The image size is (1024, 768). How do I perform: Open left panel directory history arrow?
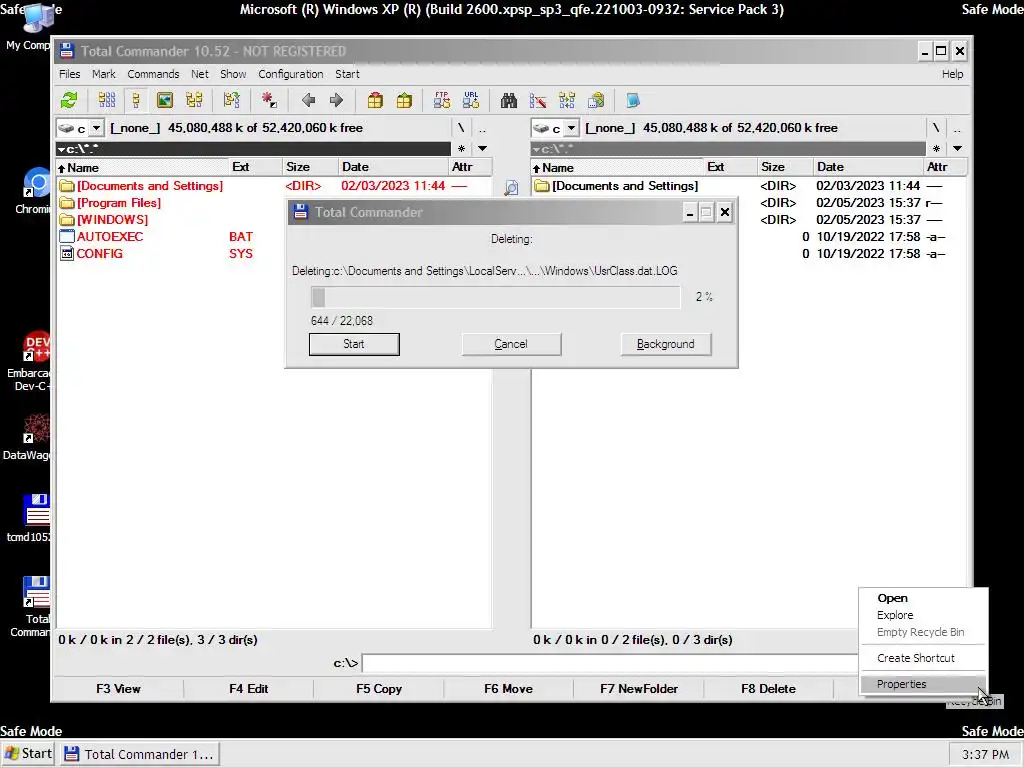point(483,149)
